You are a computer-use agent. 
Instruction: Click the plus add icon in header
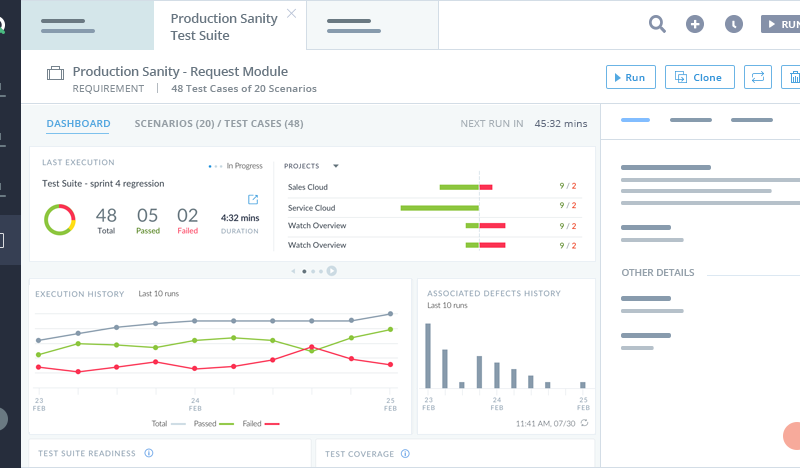click(x=695, y=25)
